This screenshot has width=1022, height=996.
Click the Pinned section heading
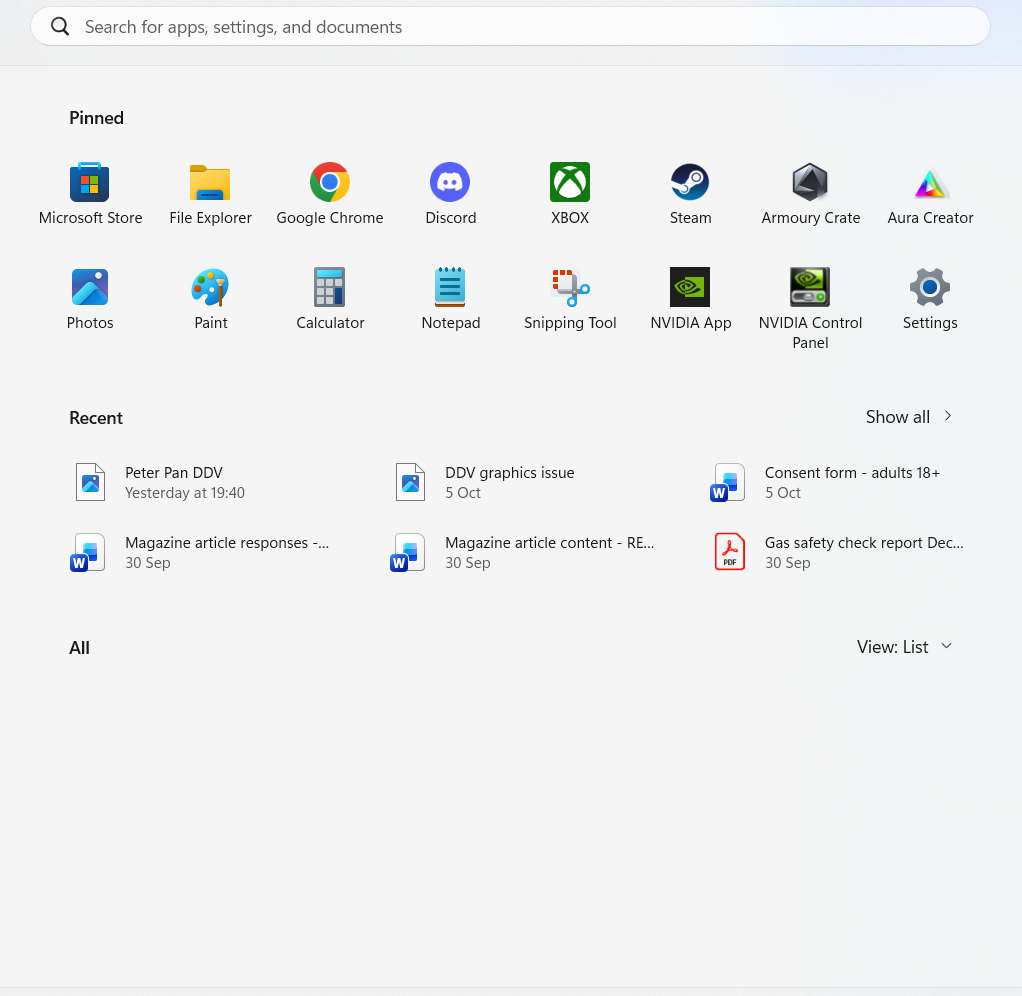click(x=96, y=118)
